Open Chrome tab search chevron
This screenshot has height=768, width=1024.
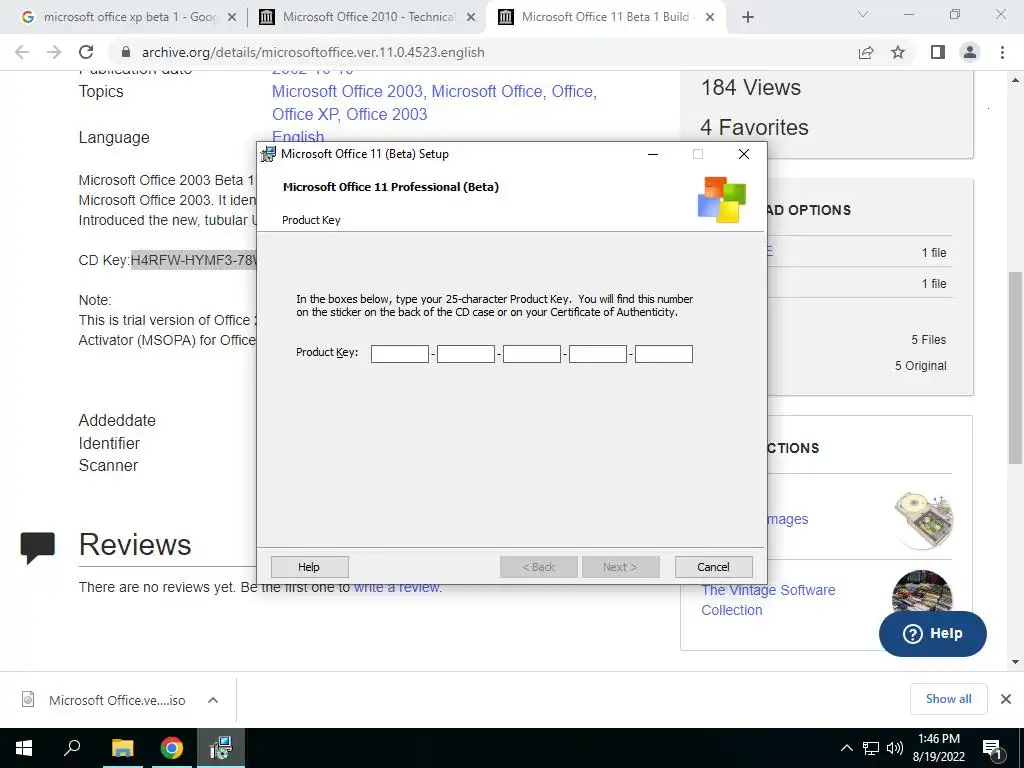pyautogui.click(x=863, y=14)
